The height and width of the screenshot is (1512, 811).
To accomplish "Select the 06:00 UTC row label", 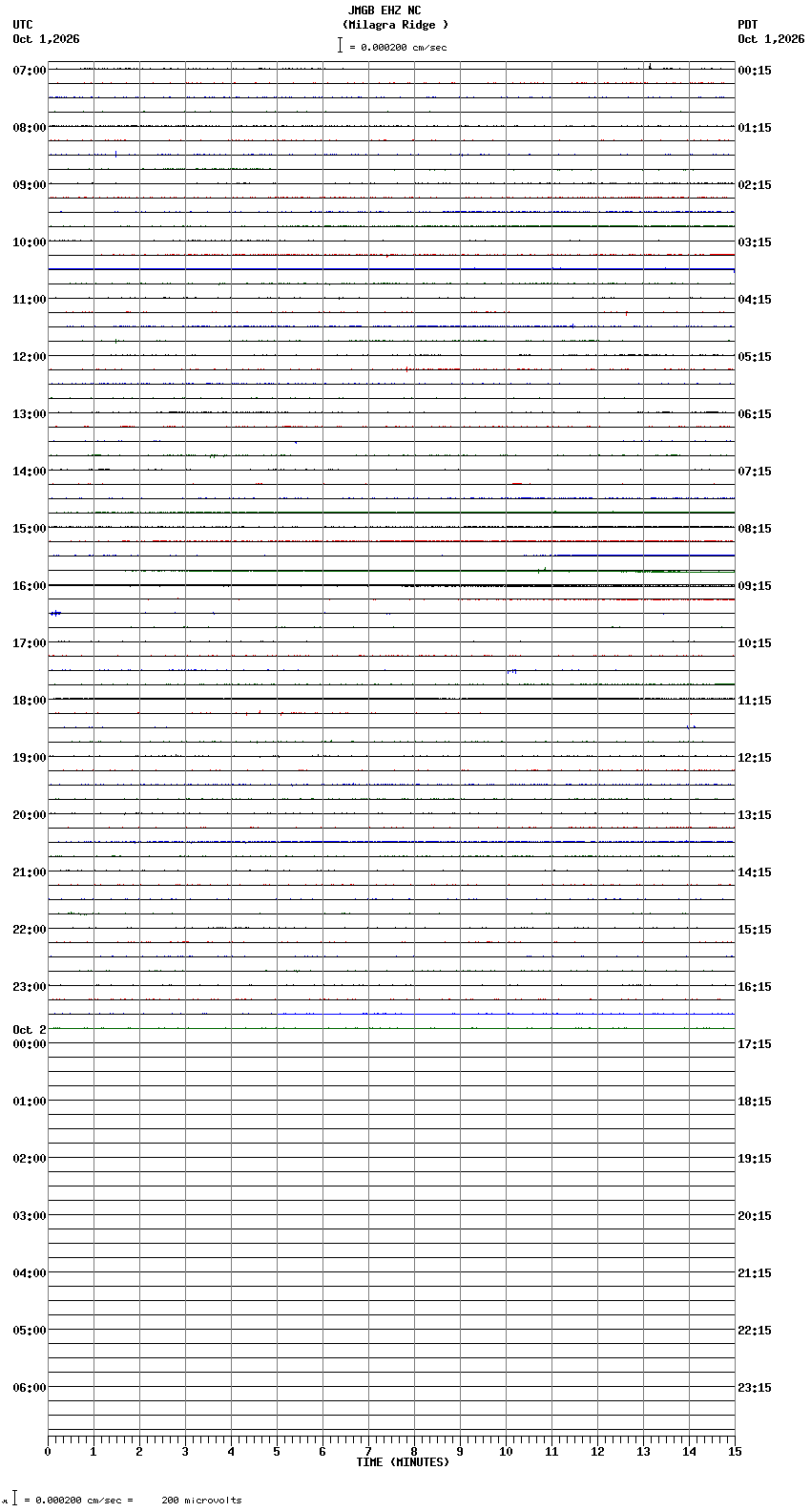I will coord(30,1388).
